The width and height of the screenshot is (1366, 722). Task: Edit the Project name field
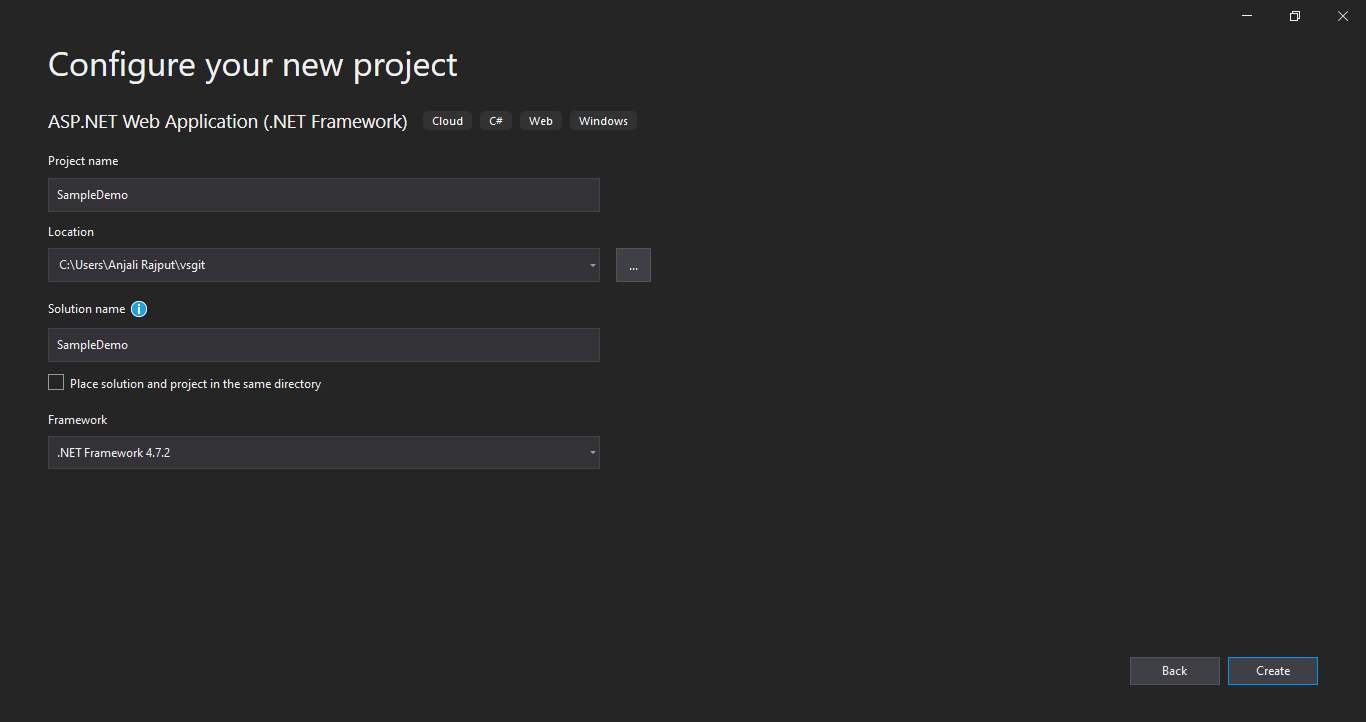[x=324, y=195]
